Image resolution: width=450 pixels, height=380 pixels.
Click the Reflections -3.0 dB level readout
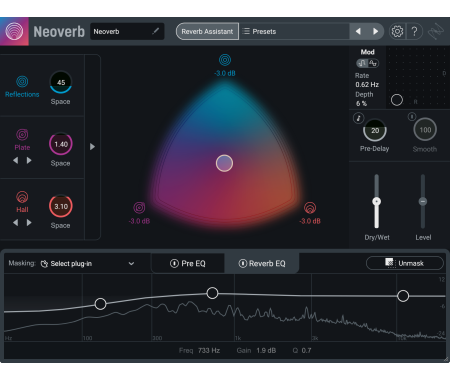(225, 73)
